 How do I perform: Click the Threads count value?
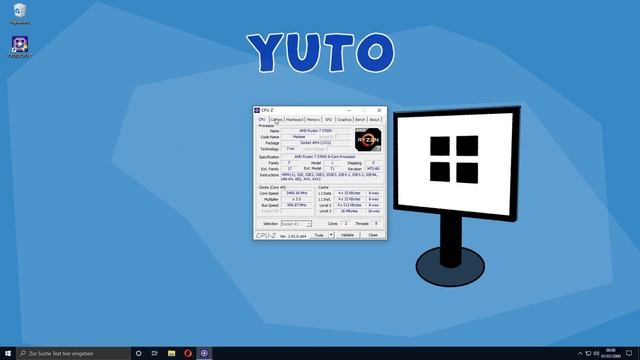[376, 224]
